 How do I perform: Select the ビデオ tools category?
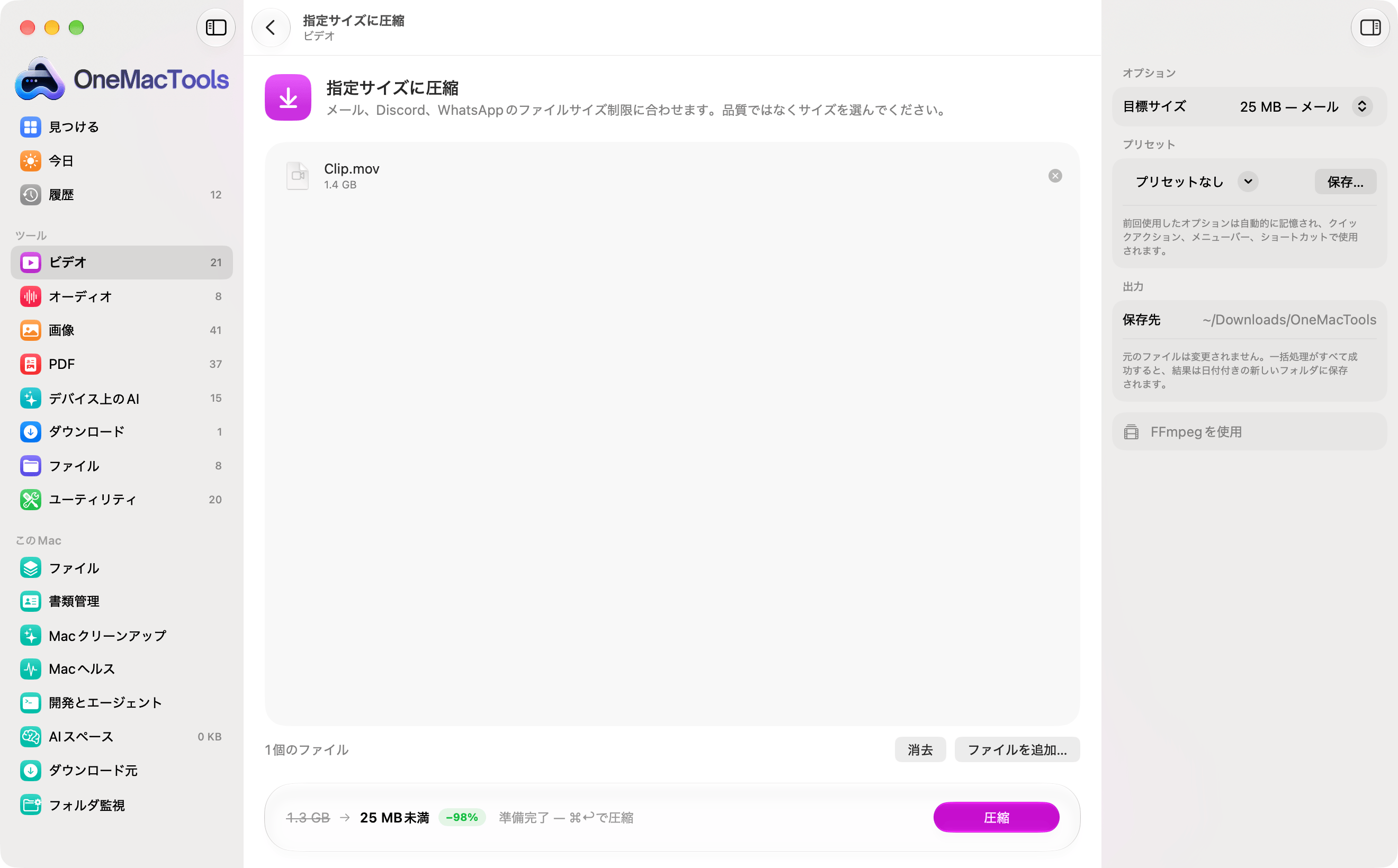pyautogui.click(x=121, y=263)
